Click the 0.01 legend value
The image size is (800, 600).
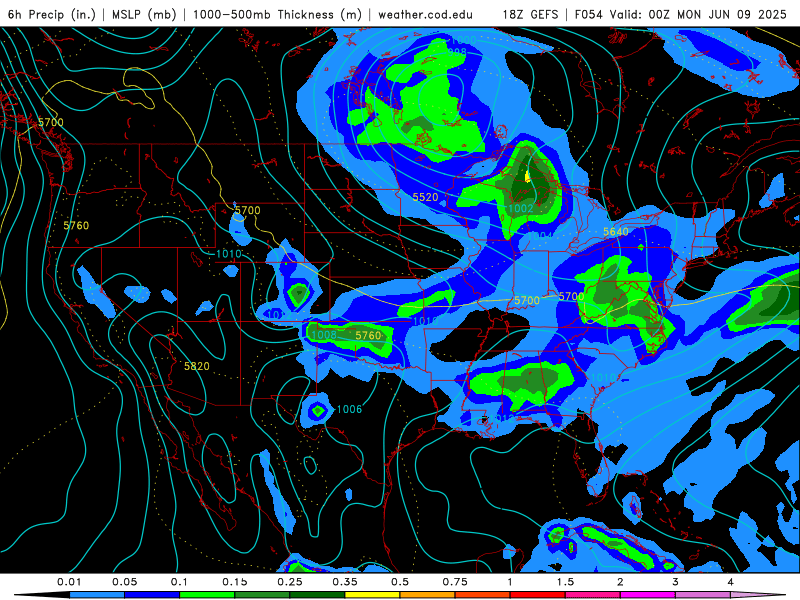coord(69,582)
